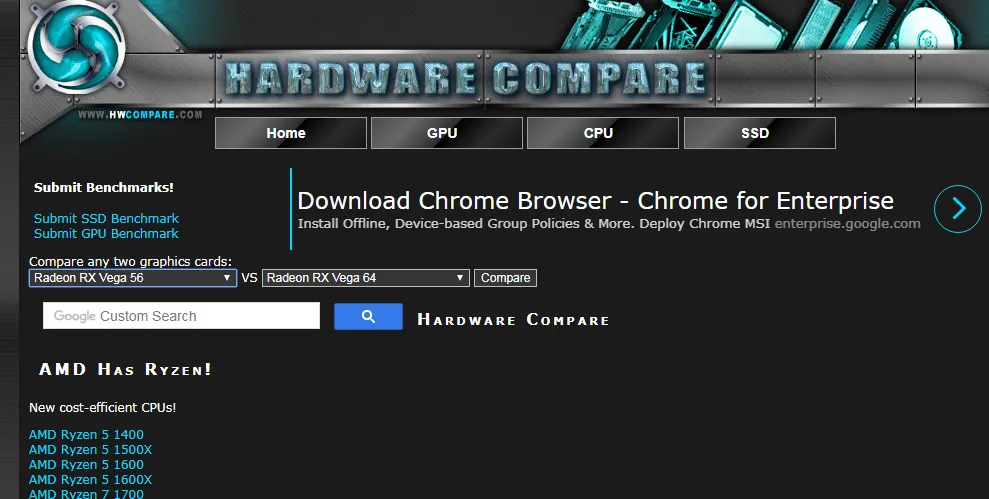
Task: Open the Submit SSD Benchmark link
Action: (106, 218)
